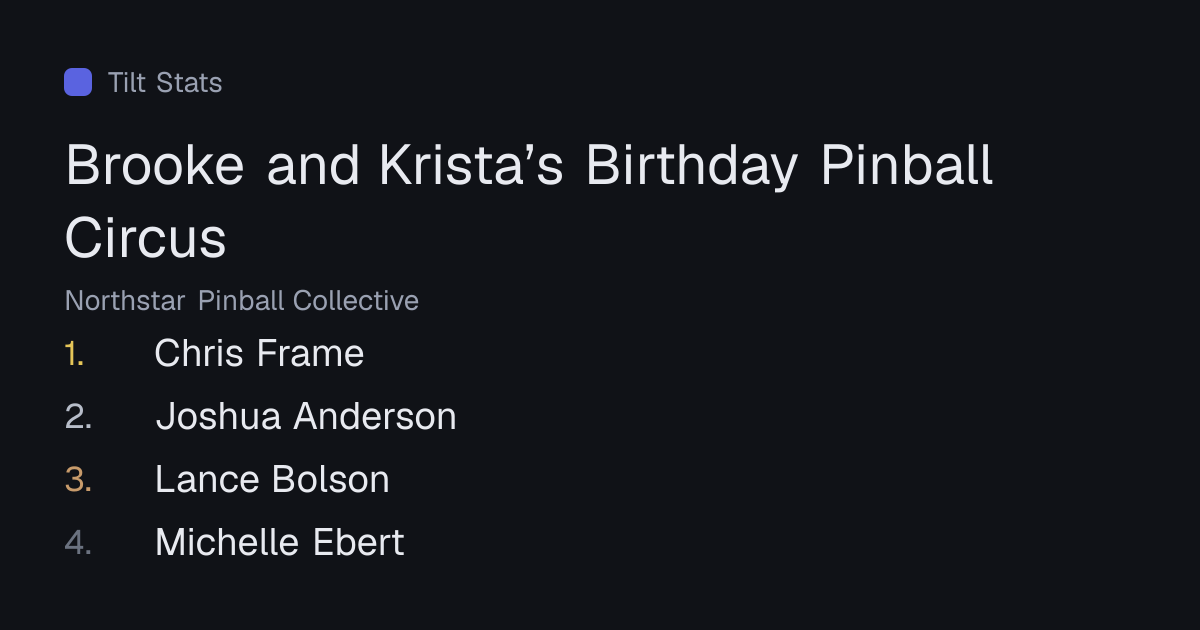Open the Northstar word in the subtitle
Image resolution: width=1200 pixels, height=630 pixels.
click(125, 300)
